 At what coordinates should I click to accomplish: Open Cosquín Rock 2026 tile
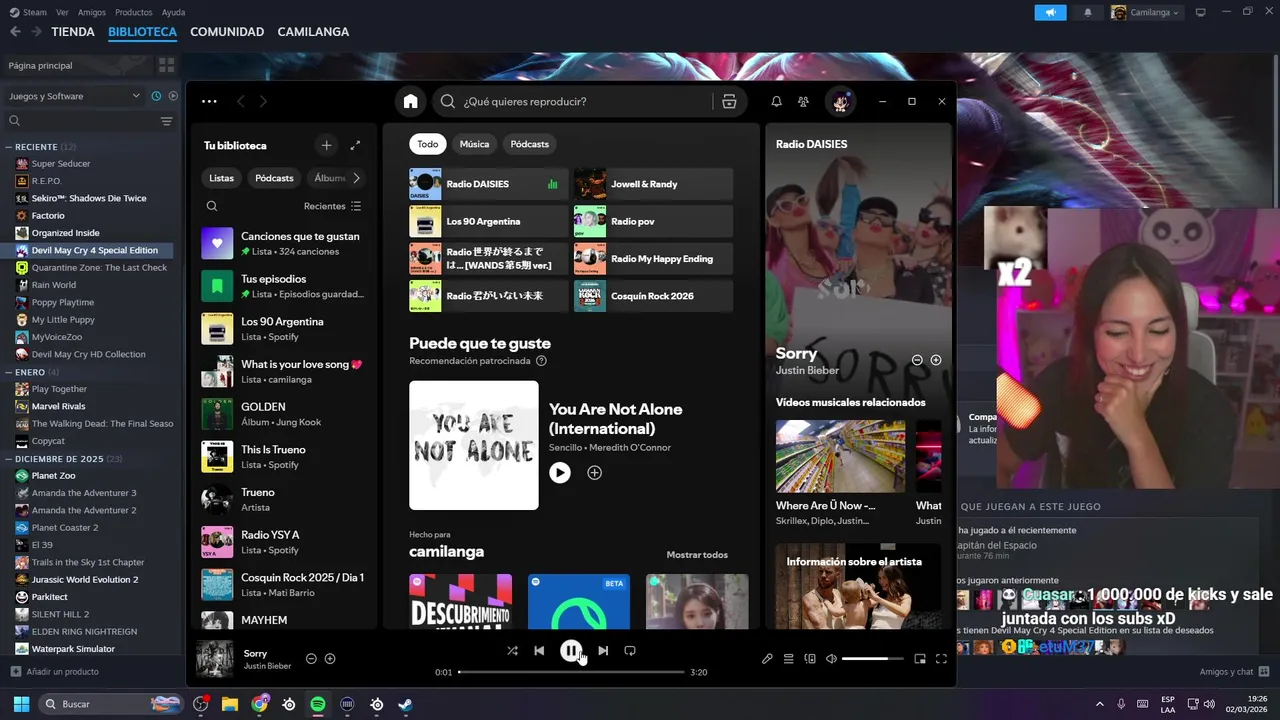[653, 296]
